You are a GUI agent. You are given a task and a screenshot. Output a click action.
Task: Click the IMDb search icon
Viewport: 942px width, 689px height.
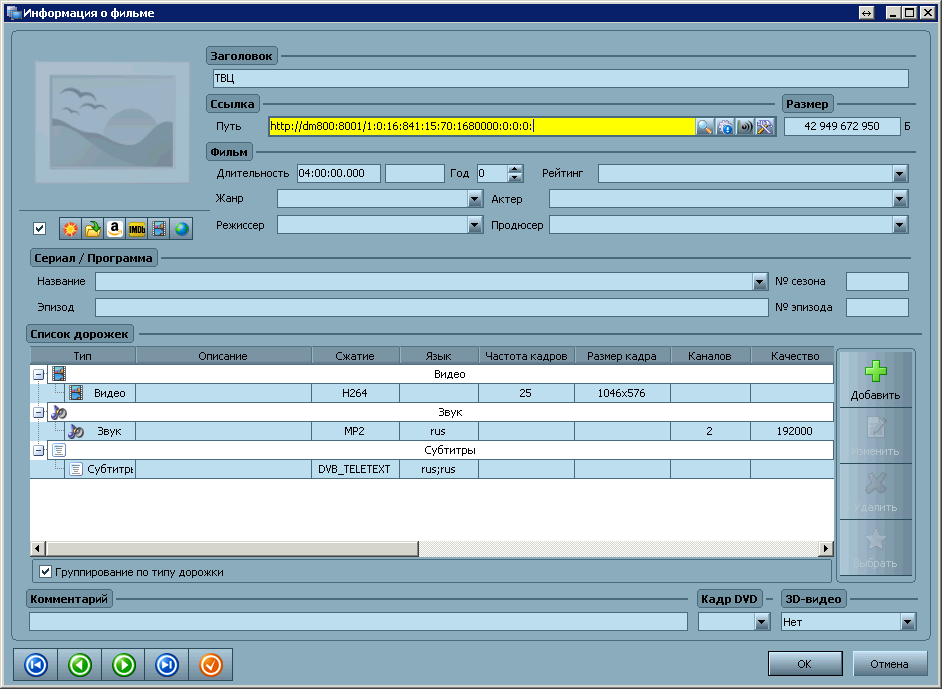[x=137, y=229]
